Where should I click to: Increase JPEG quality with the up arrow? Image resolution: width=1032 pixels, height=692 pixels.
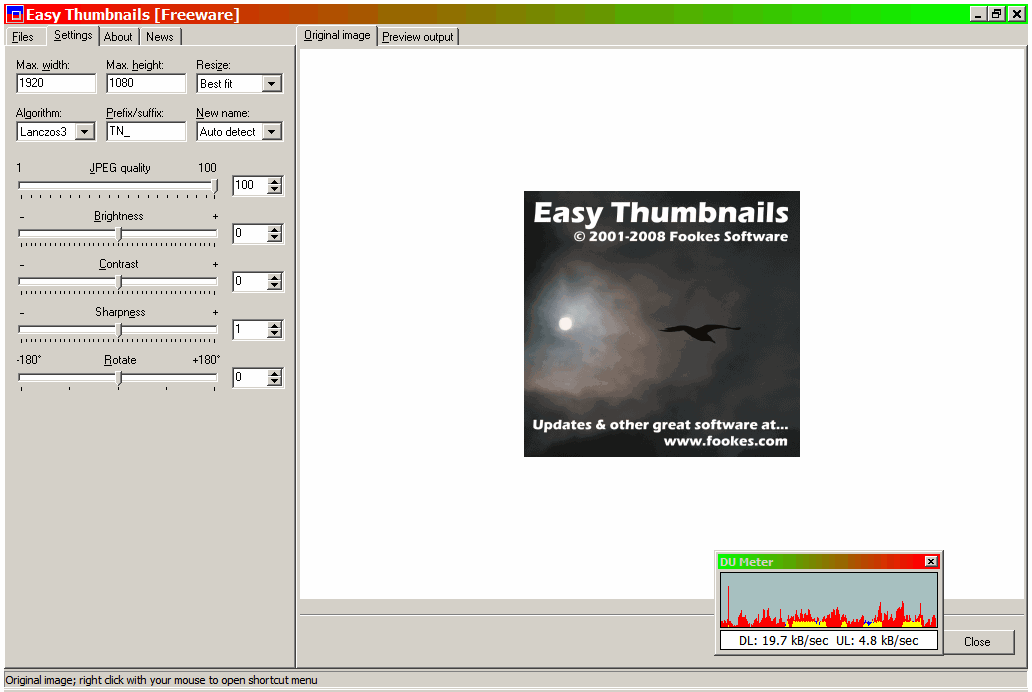[x=274, y=181]
